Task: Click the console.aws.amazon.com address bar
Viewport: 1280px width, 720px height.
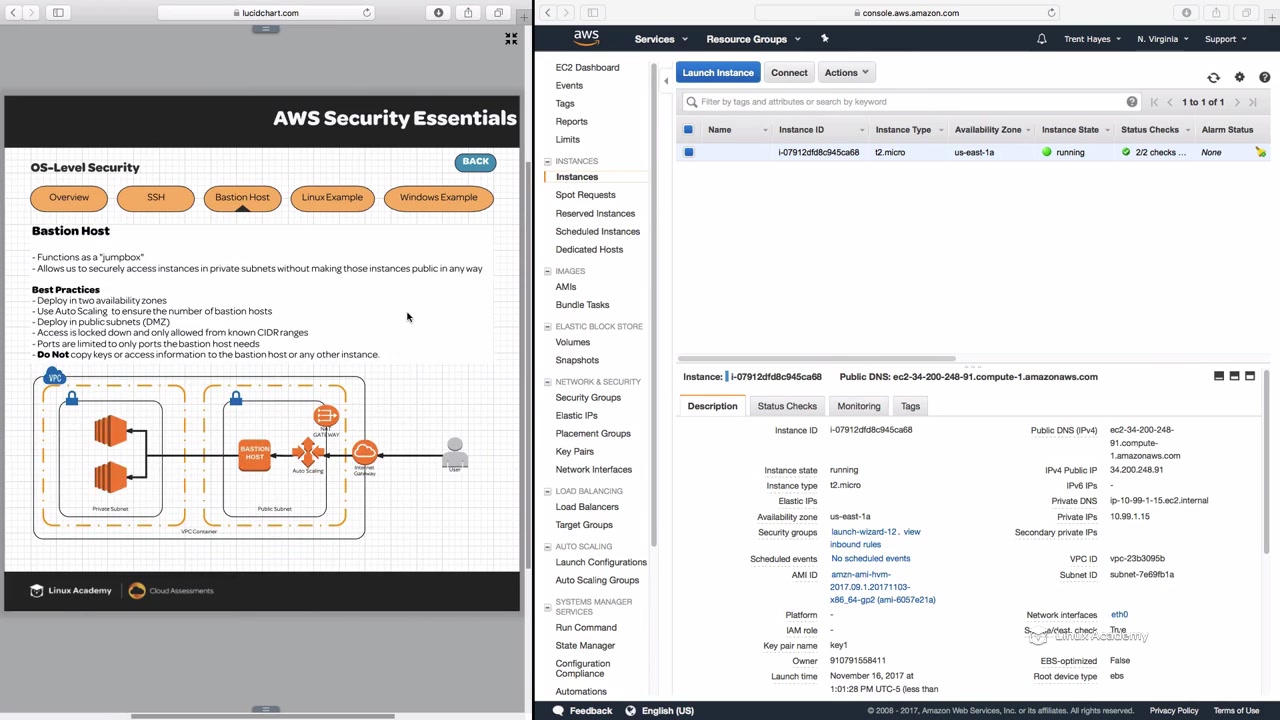Action: pos(908,13)
